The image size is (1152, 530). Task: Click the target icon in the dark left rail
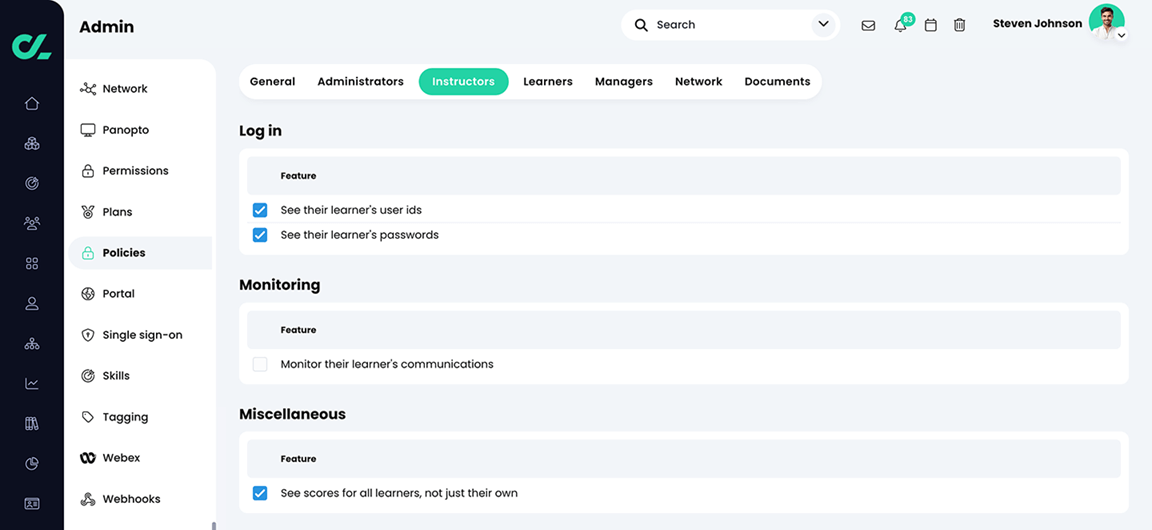[32, 184]
